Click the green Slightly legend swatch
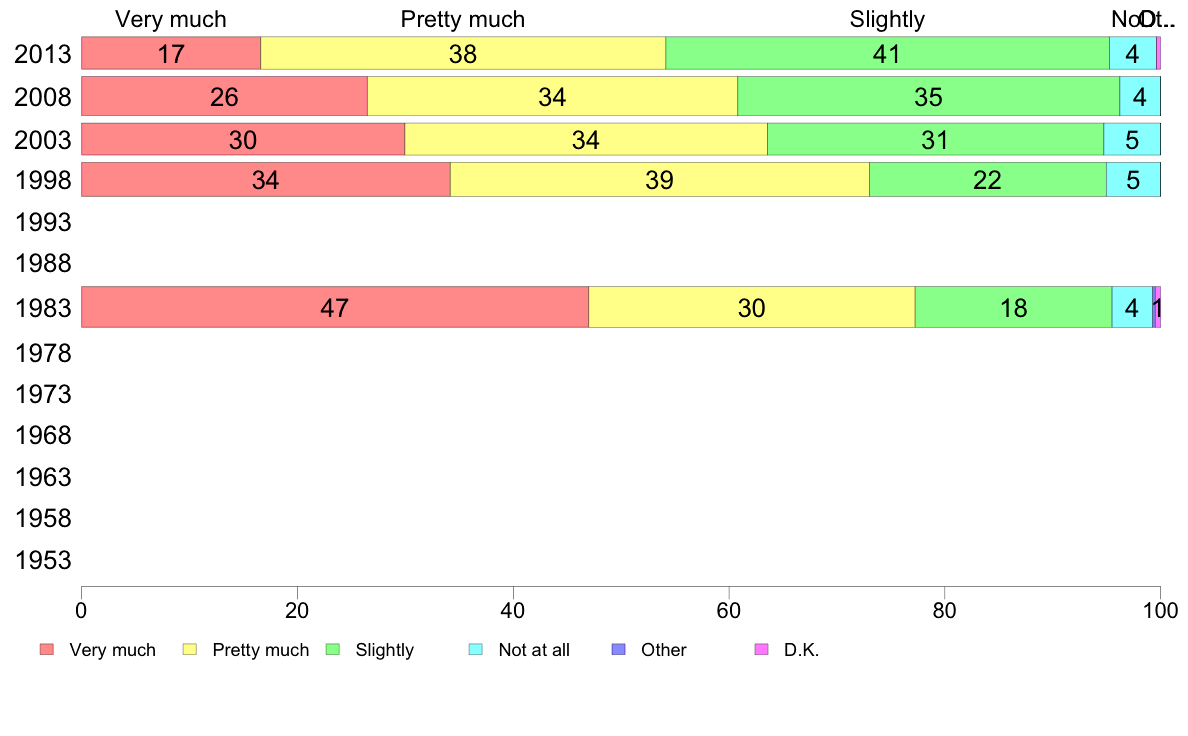1188x736 pixels. click(x=333, y=650)
